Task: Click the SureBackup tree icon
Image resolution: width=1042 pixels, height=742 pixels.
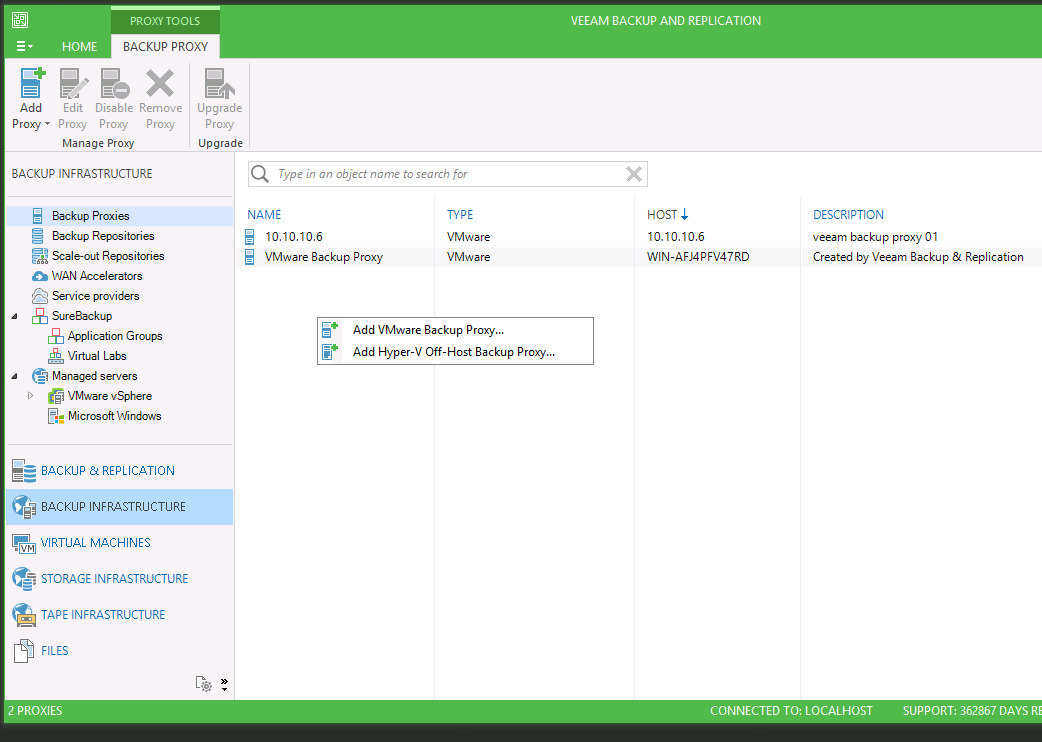Action: click(x=40, y=316)
